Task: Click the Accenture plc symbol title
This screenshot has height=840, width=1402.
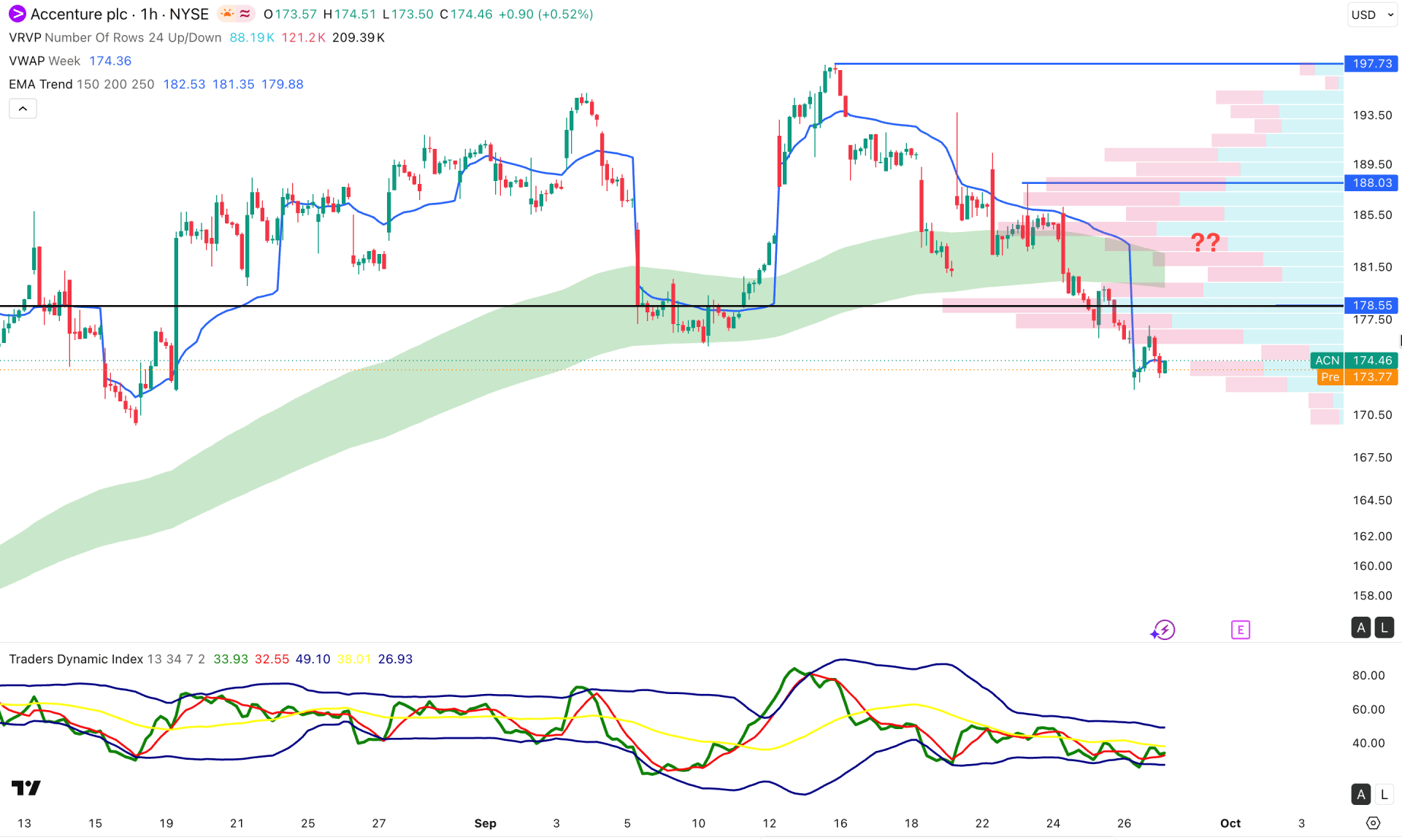Action: click(79, 14)
